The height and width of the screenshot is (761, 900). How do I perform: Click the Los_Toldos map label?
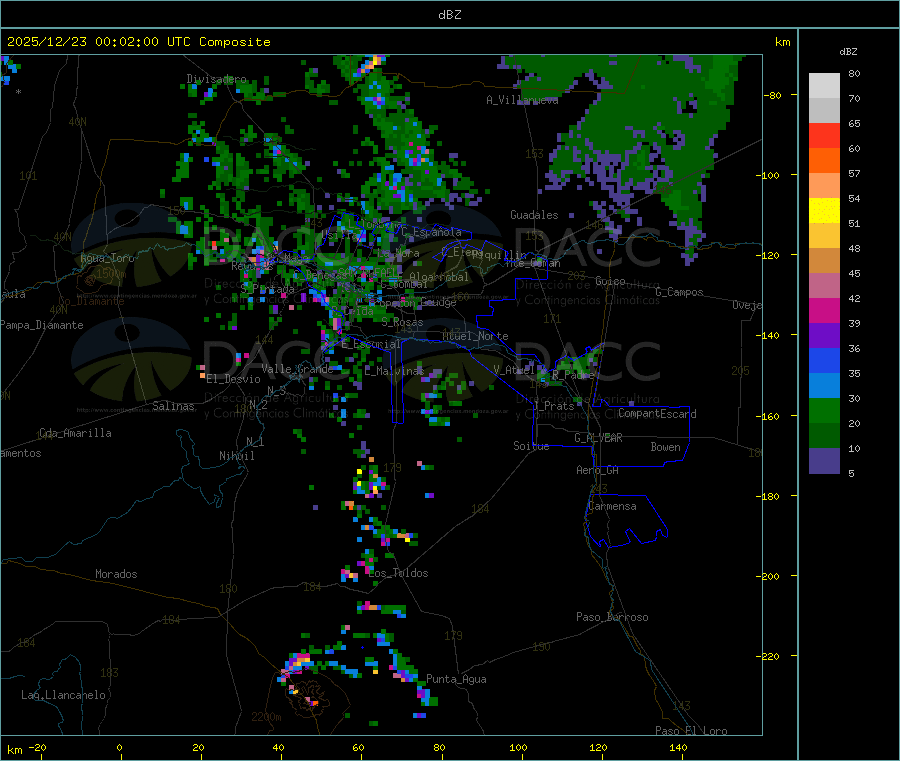tap(398, 573)
